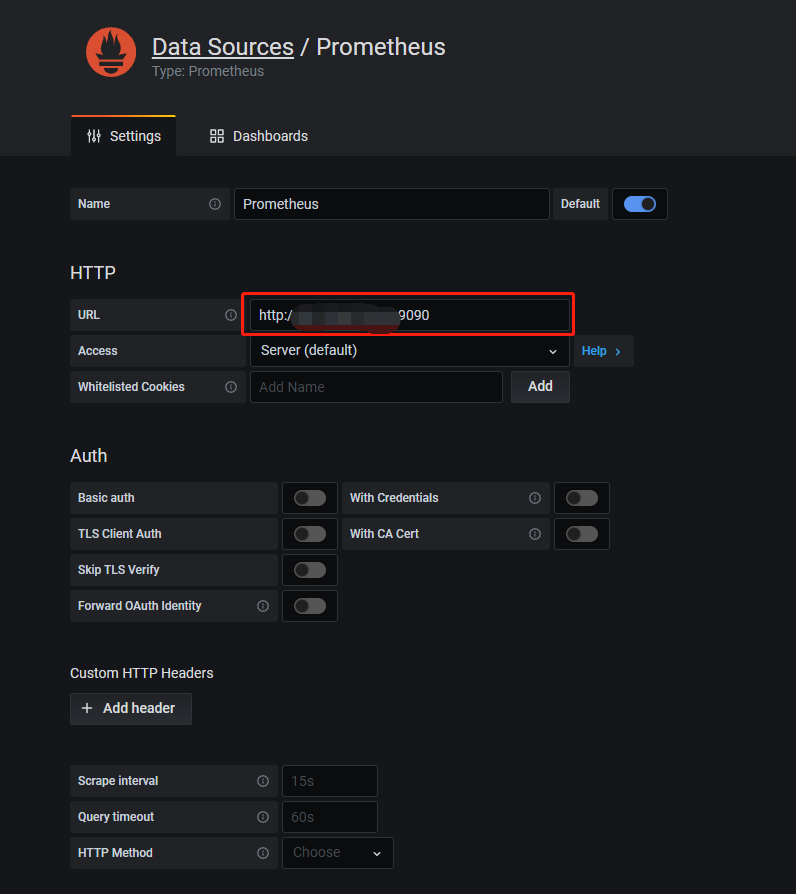Viewport: 796px width, 894px height.
Task: Show the With Credentials info icon
Action: tap(535, 498)
